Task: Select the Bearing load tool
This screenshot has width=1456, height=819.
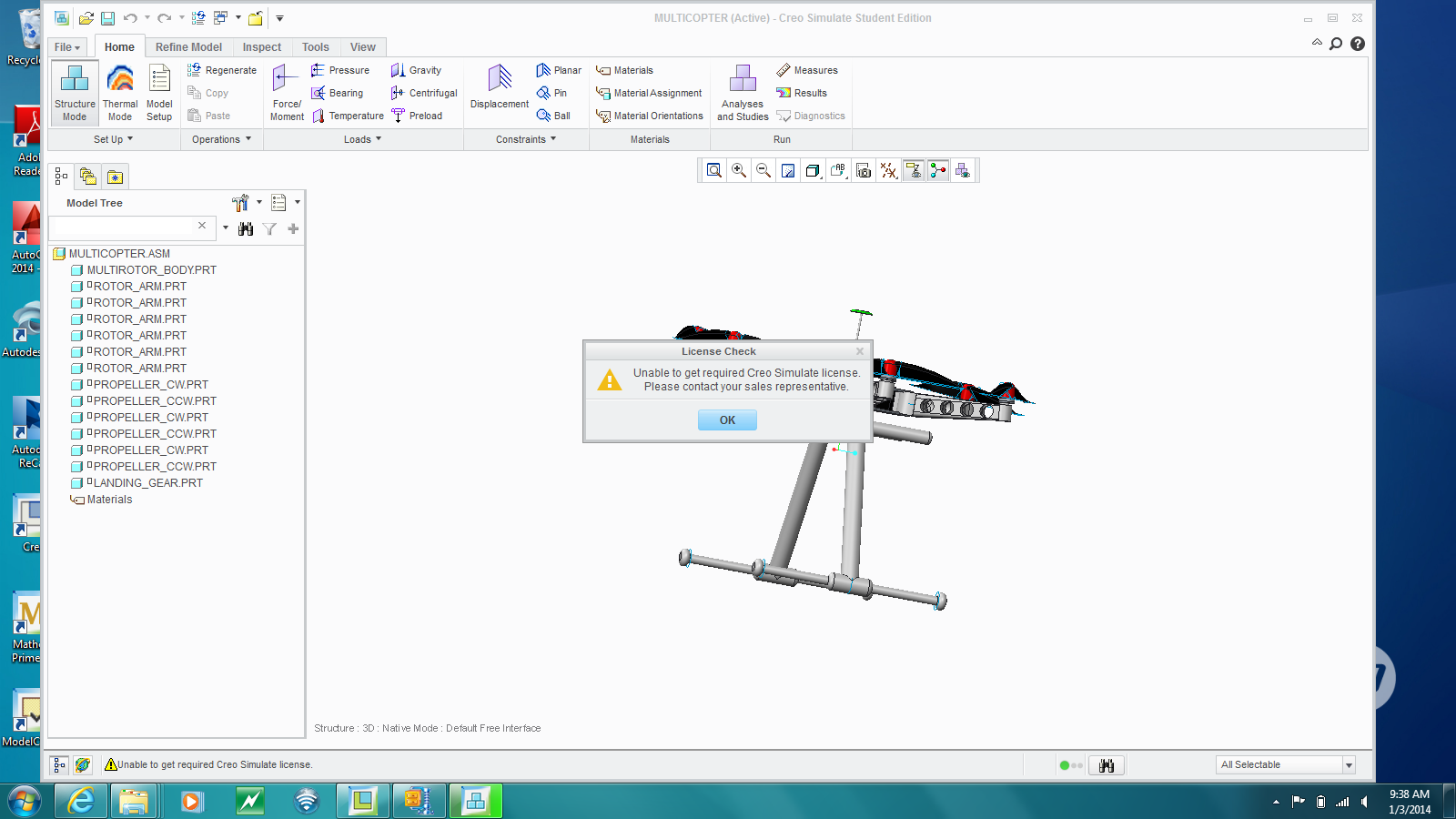Action: click(337, 93)
